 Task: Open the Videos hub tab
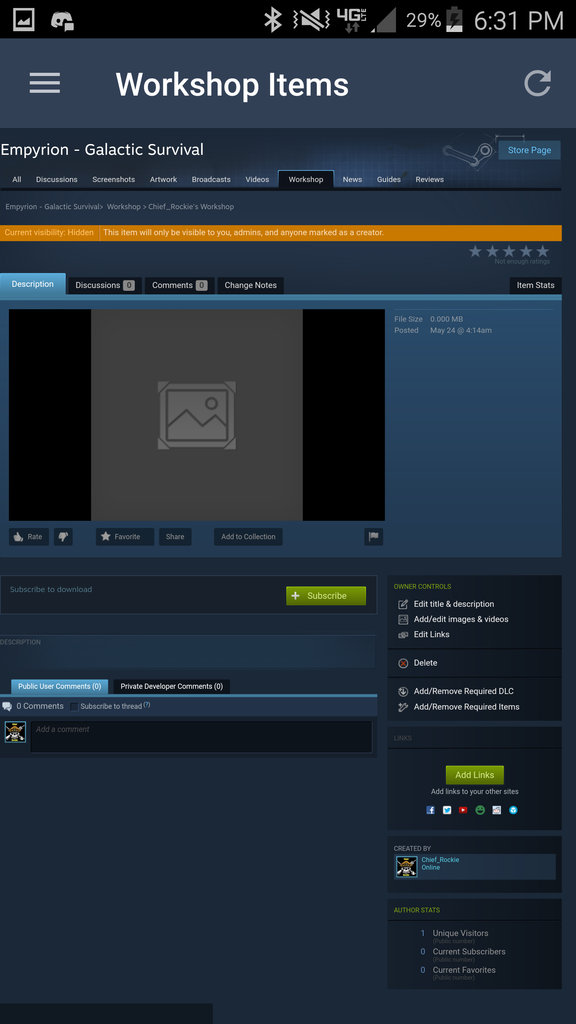(257, 180)
